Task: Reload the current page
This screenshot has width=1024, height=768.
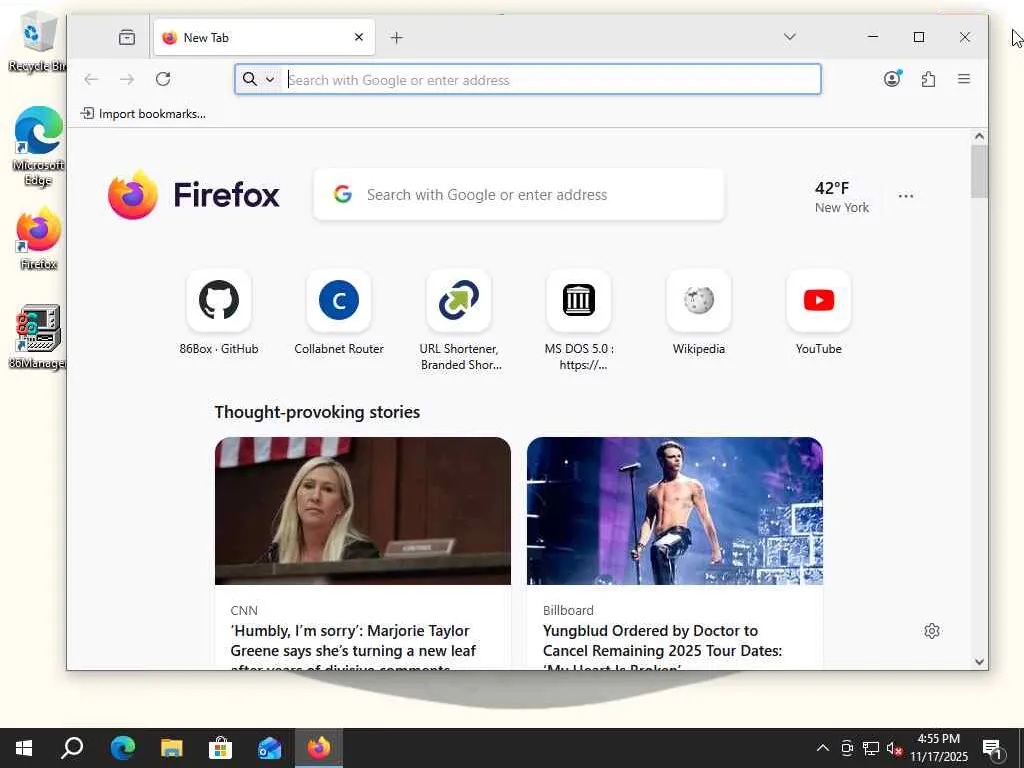Action: (163, 79)
